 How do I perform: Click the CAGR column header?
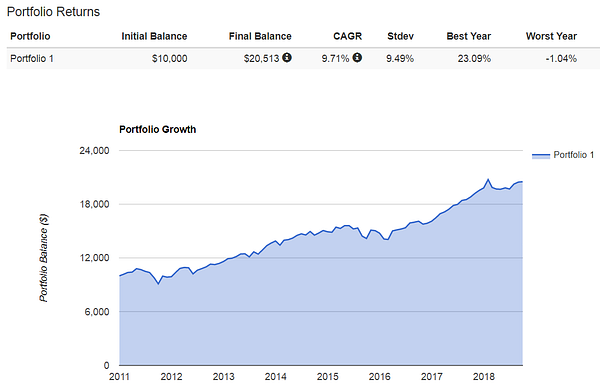[347, 36]
